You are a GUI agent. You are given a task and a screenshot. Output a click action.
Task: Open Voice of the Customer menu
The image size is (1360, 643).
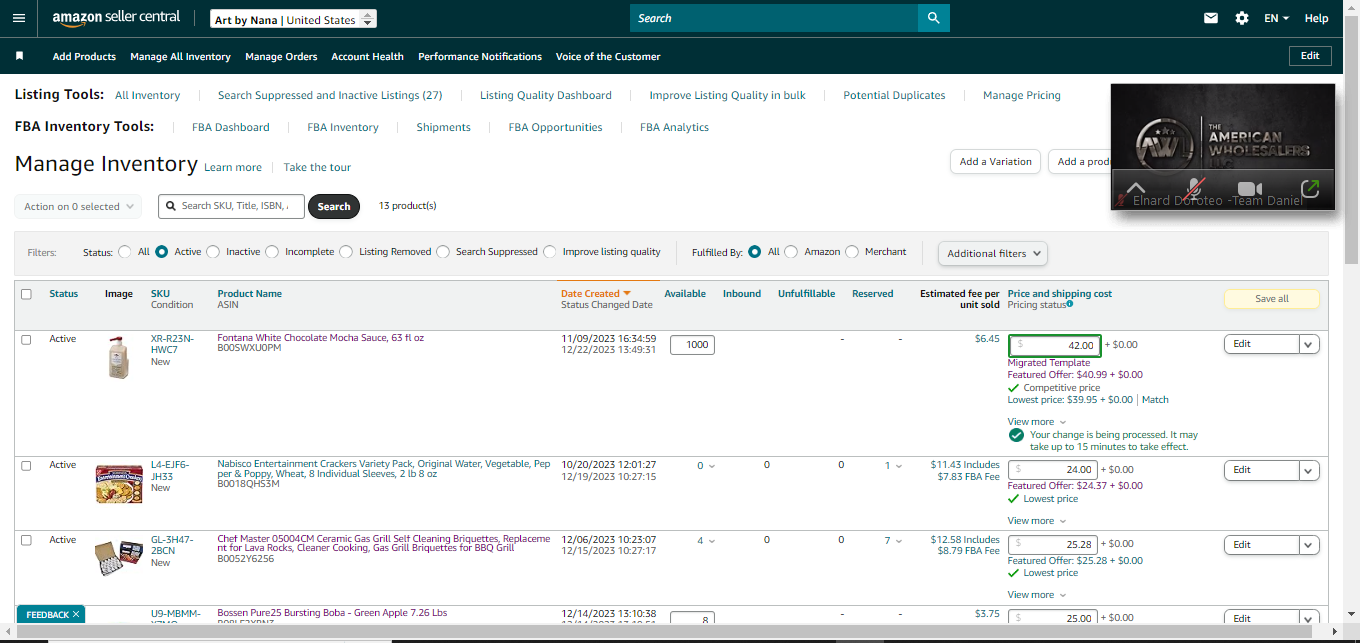coord(608,56)
